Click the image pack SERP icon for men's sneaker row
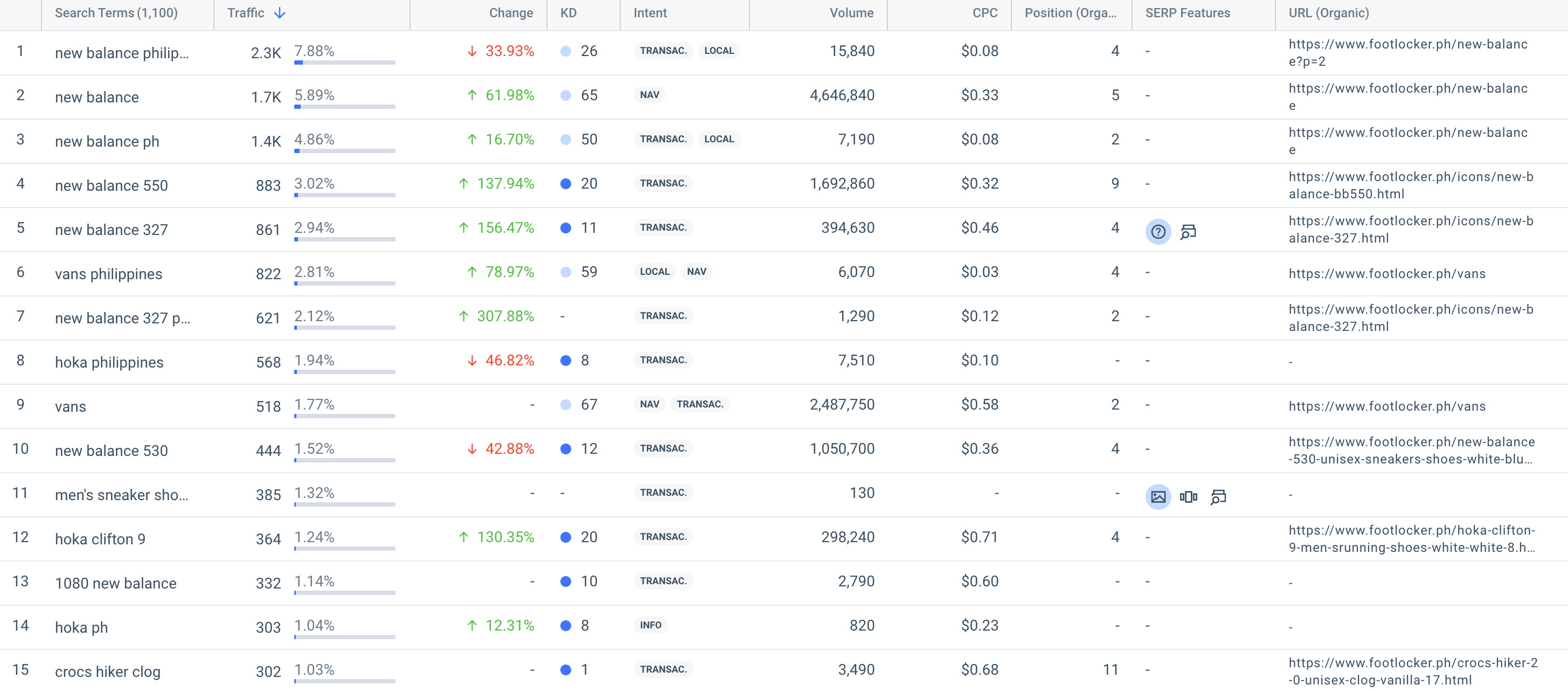Image resolution: width=1568 pixels, height=692 pixels. (x=1158, y=496)
